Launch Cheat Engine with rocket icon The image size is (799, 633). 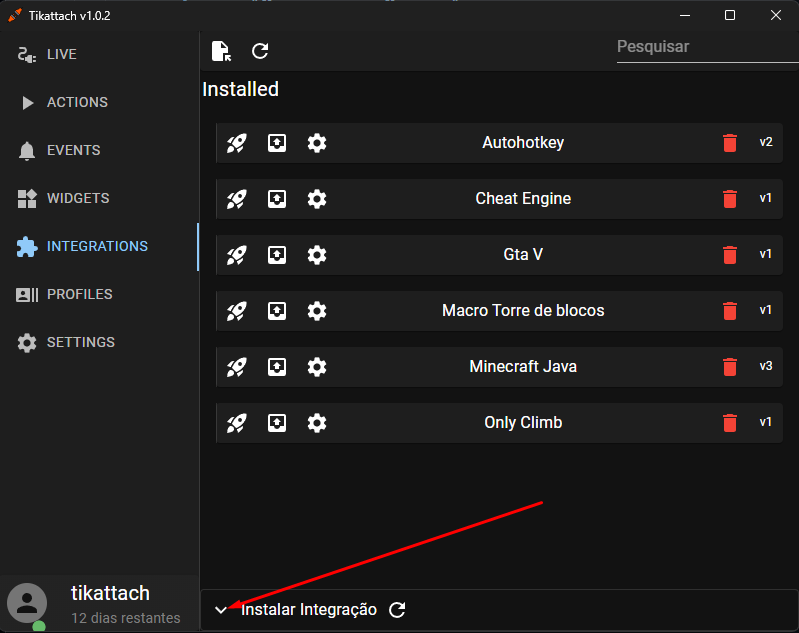pos(236,199)
